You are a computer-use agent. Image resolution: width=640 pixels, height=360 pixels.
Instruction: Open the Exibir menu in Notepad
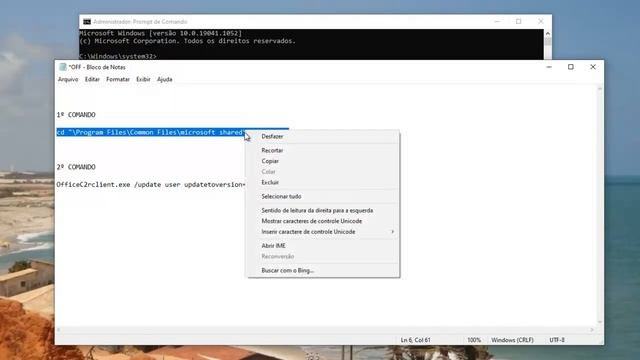(143, 79)
